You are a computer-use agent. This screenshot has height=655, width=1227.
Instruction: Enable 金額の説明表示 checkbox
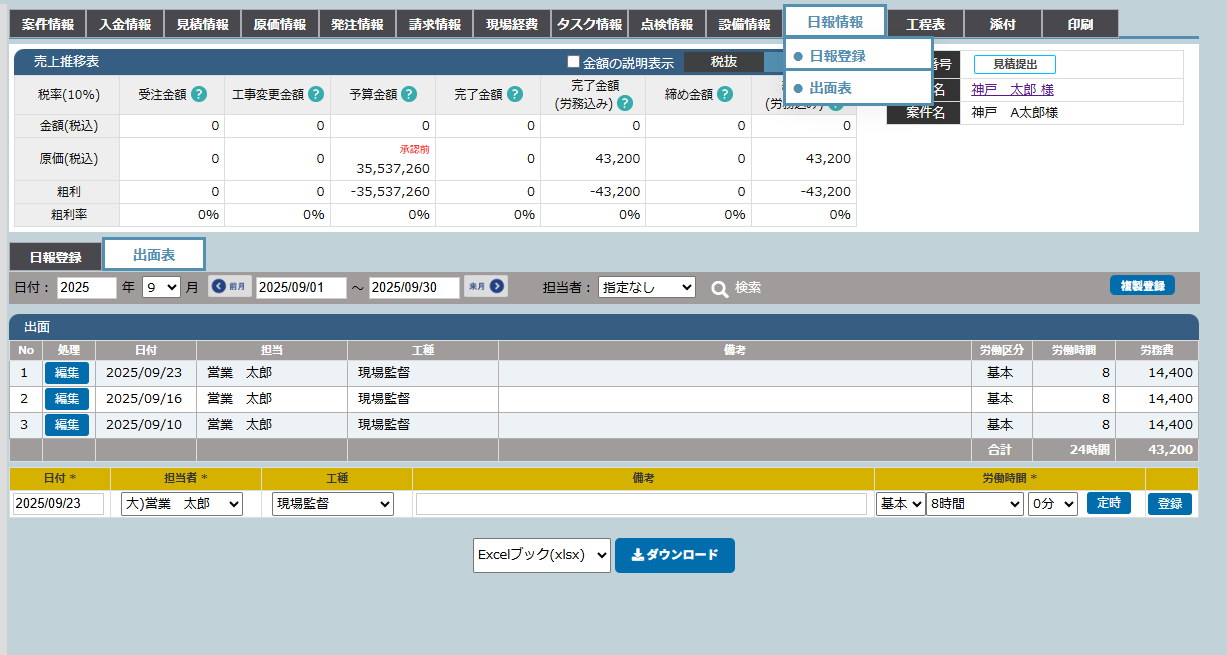click(574, 62)
